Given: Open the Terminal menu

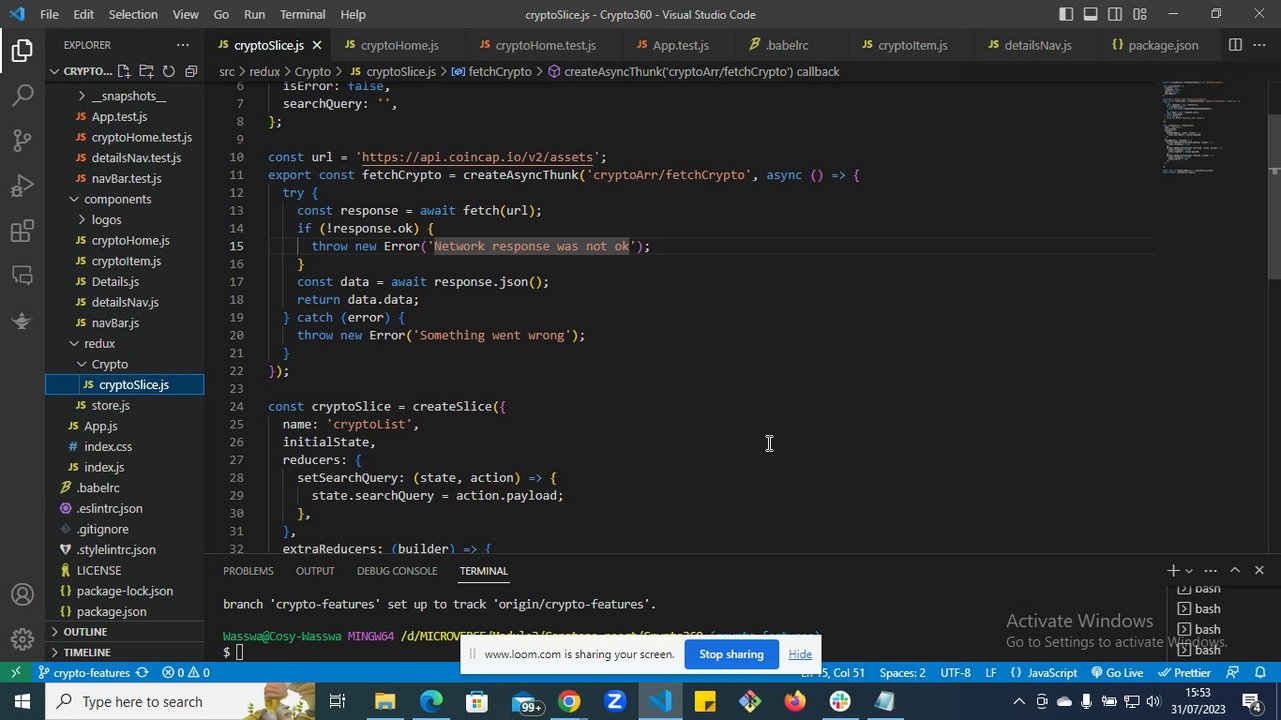Looking at the screenshot, I should [x=302, y=14].
